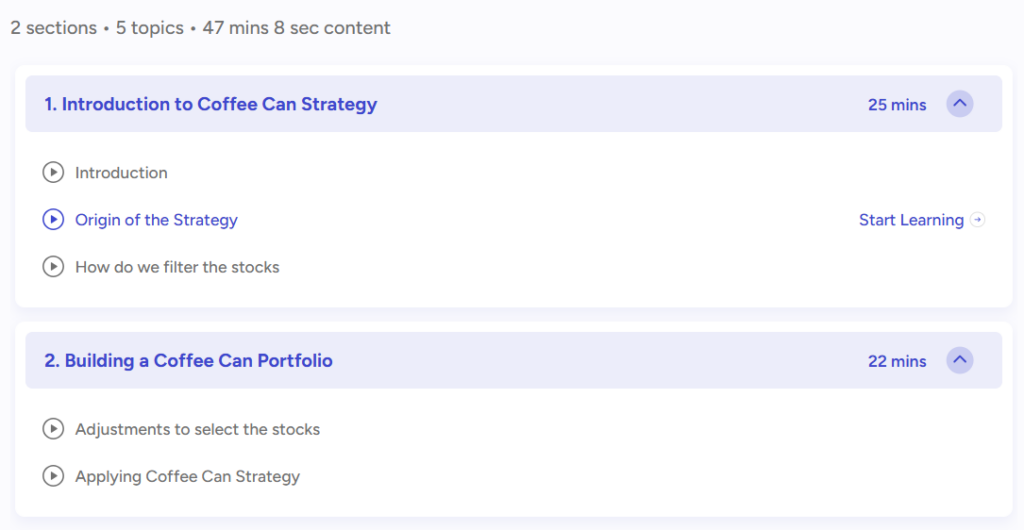Open Applying Coffee Can Strategy topic
The width and height of the screenshot is (1024, 530).
(x=187, y=476)
